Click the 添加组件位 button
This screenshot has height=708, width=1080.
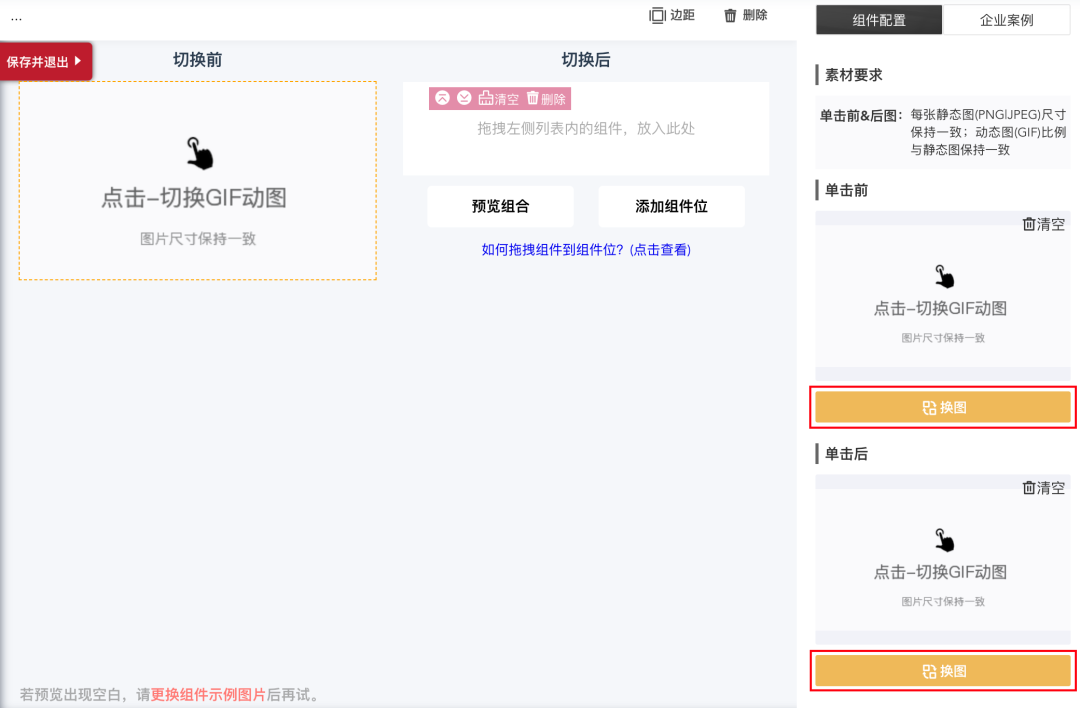point(672,206)
